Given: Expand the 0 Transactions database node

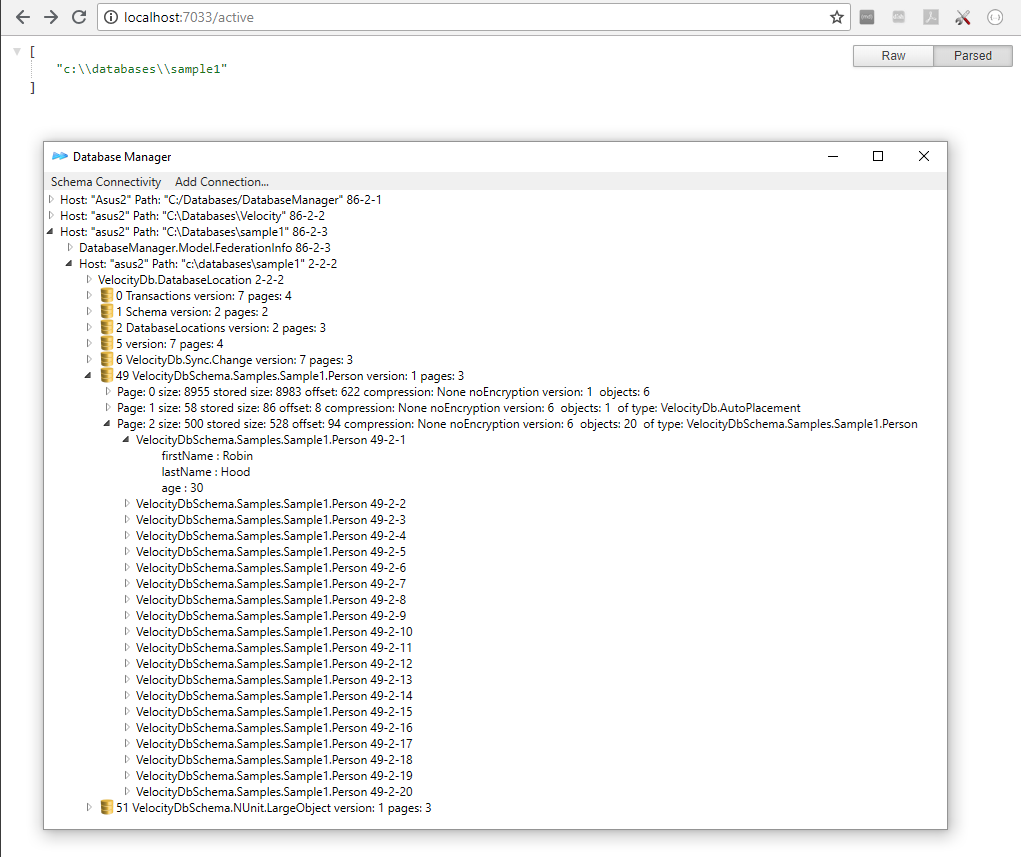Looking at the screenshot, I should point(89,296).
